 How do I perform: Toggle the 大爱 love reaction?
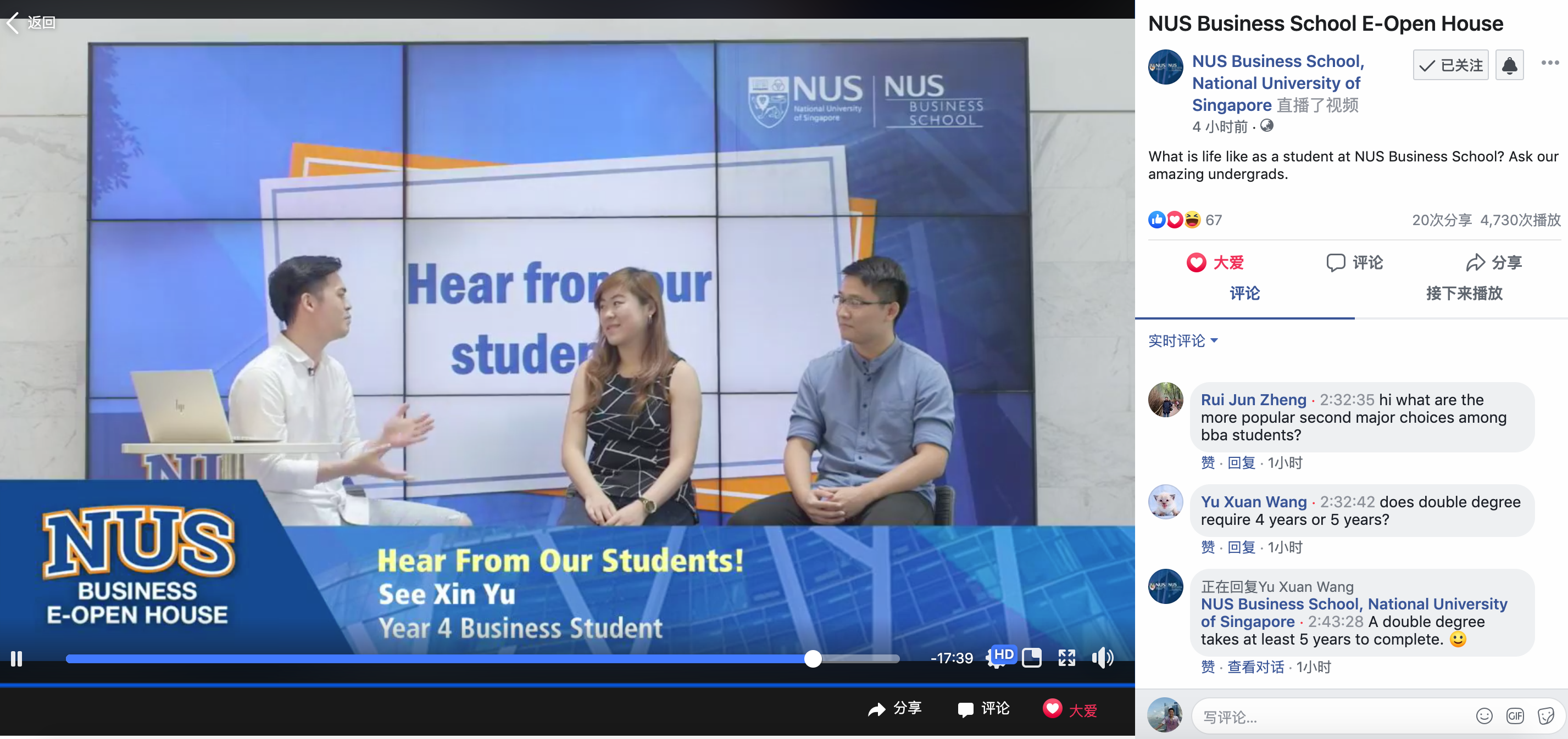point(1215,262)
